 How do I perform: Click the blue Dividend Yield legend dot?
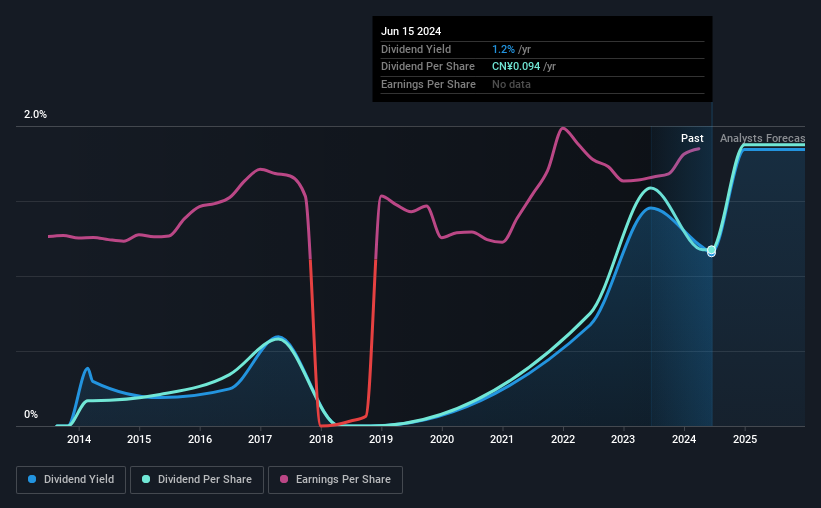[x=32, y=479]
